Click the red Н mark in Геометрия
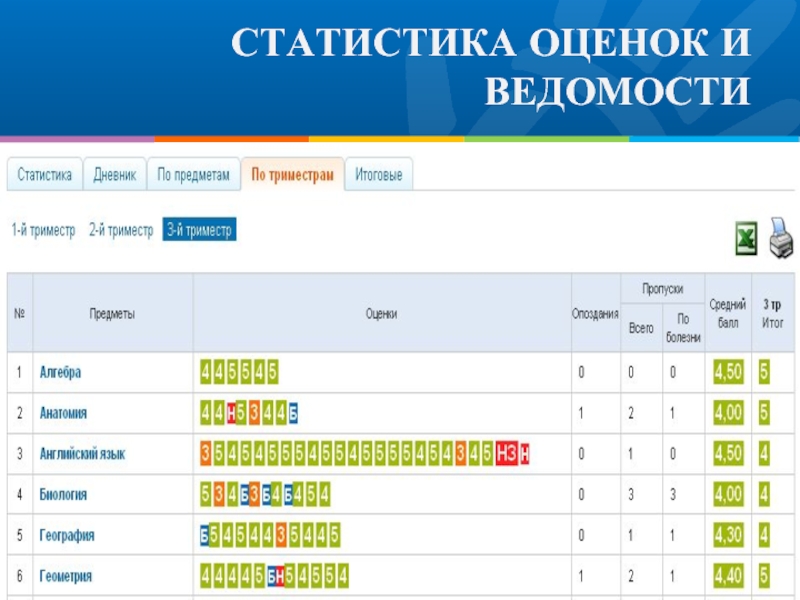This screenshot has width=800, height=600. click(x=280, y=577)
